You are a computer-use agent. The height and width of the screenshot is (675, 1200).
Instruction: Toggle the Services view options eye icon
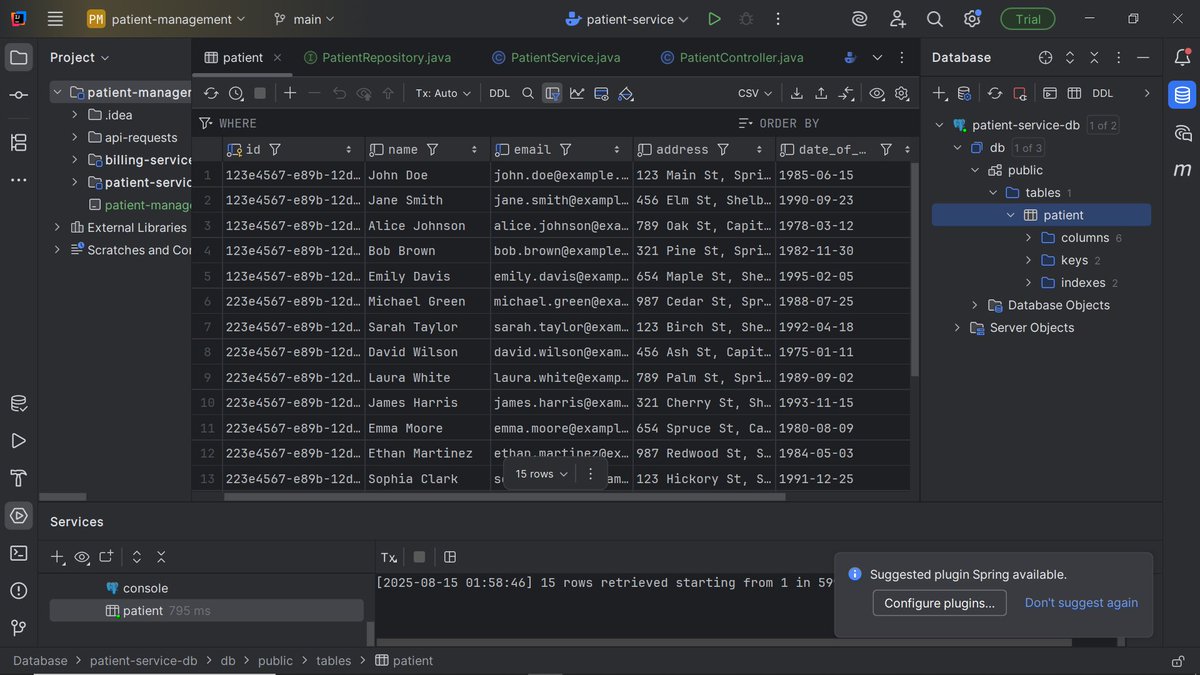tap(82, 557)
